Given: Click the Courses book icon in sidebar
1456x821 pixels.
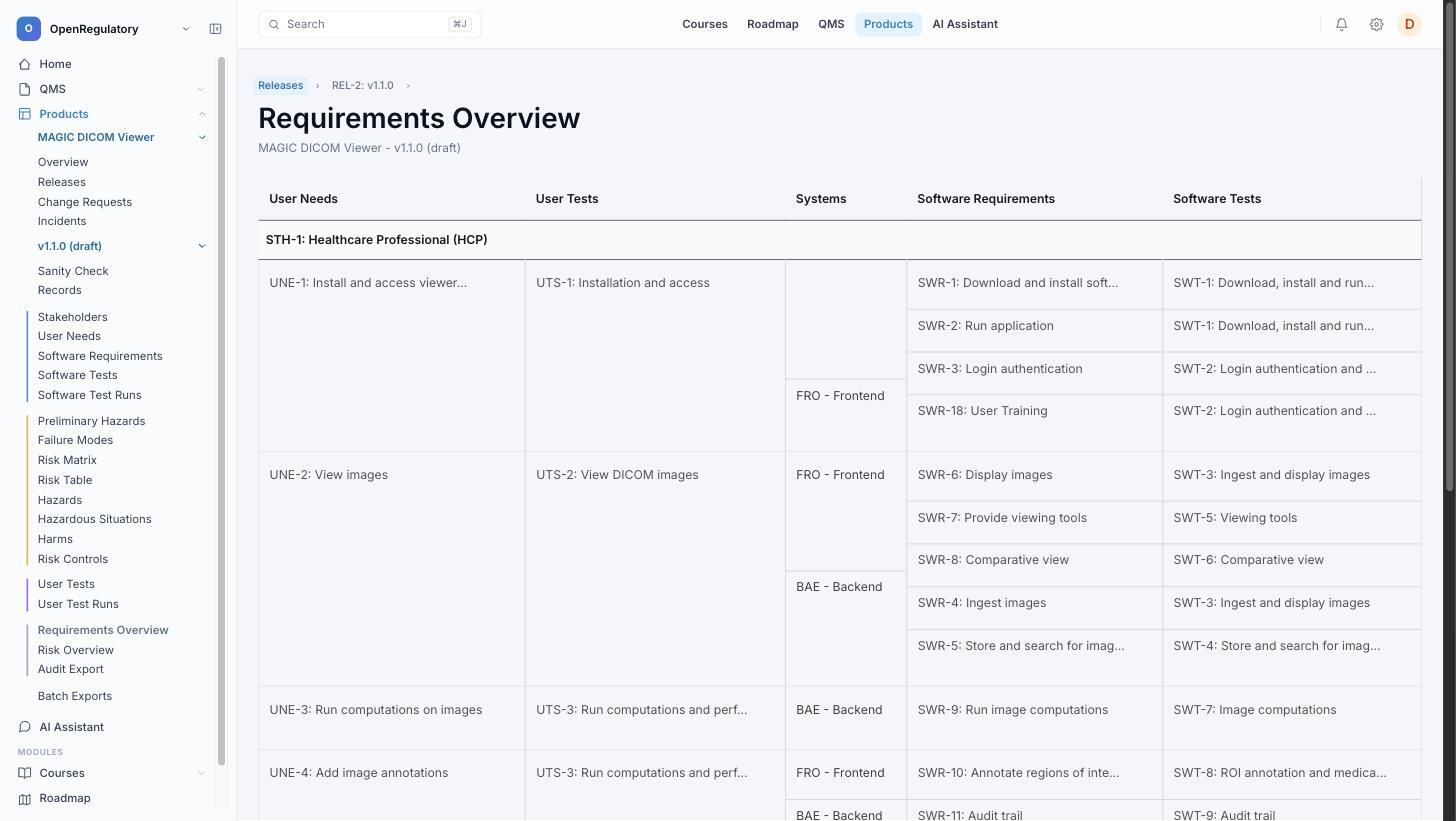Looking at the screenshot, I should coord(25,773).
